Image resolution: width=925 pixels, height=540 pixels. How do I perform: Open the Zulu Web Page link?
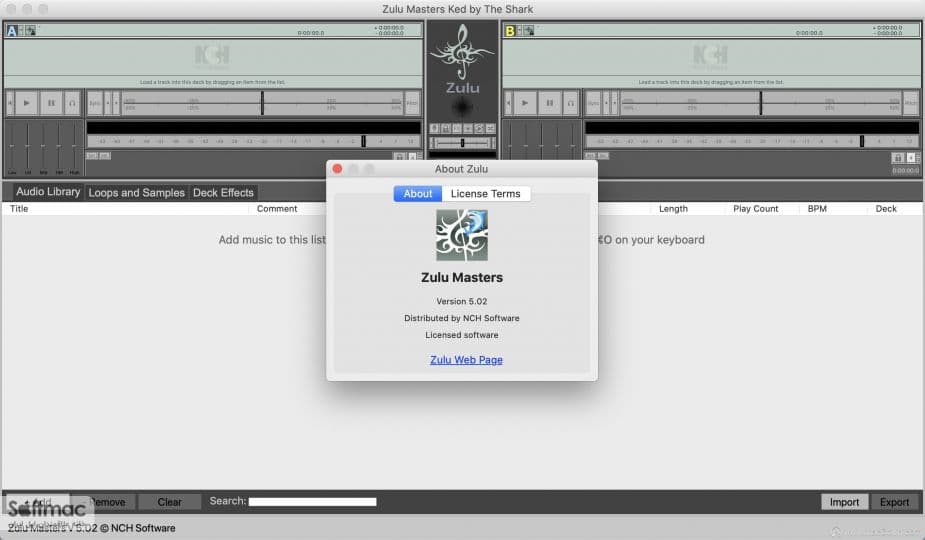(x=466, y=359)
